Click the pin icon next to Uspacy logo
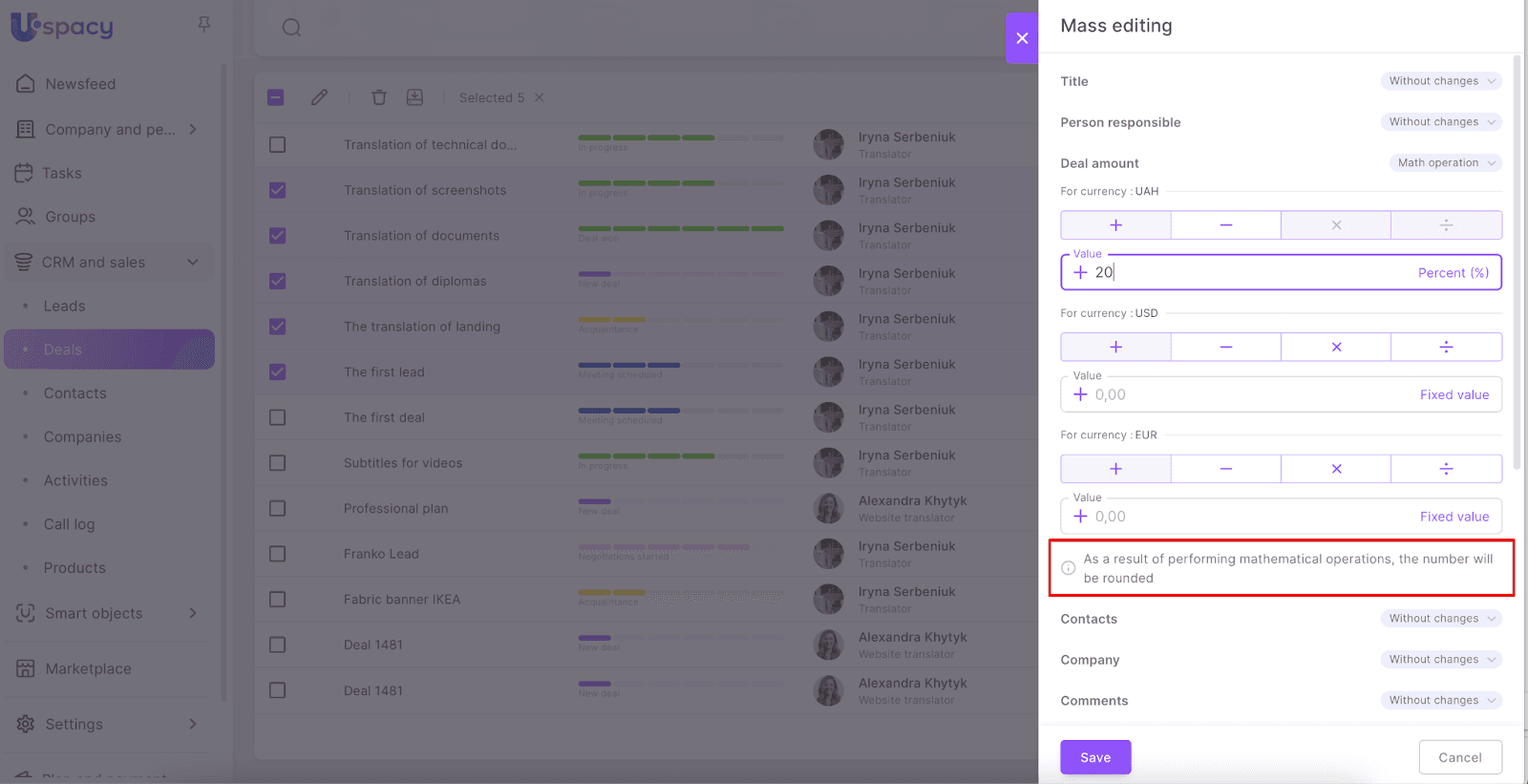This screenshot has height=784, width=1528. [x=203, y=25]
